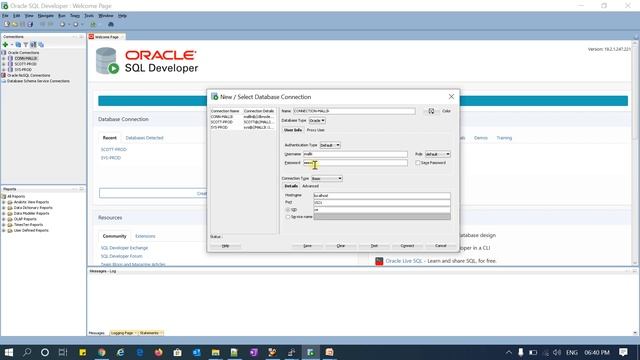This screenshot has height=360, width=640.
Task: Click the connection Name input field
Action: click(354, 111)
